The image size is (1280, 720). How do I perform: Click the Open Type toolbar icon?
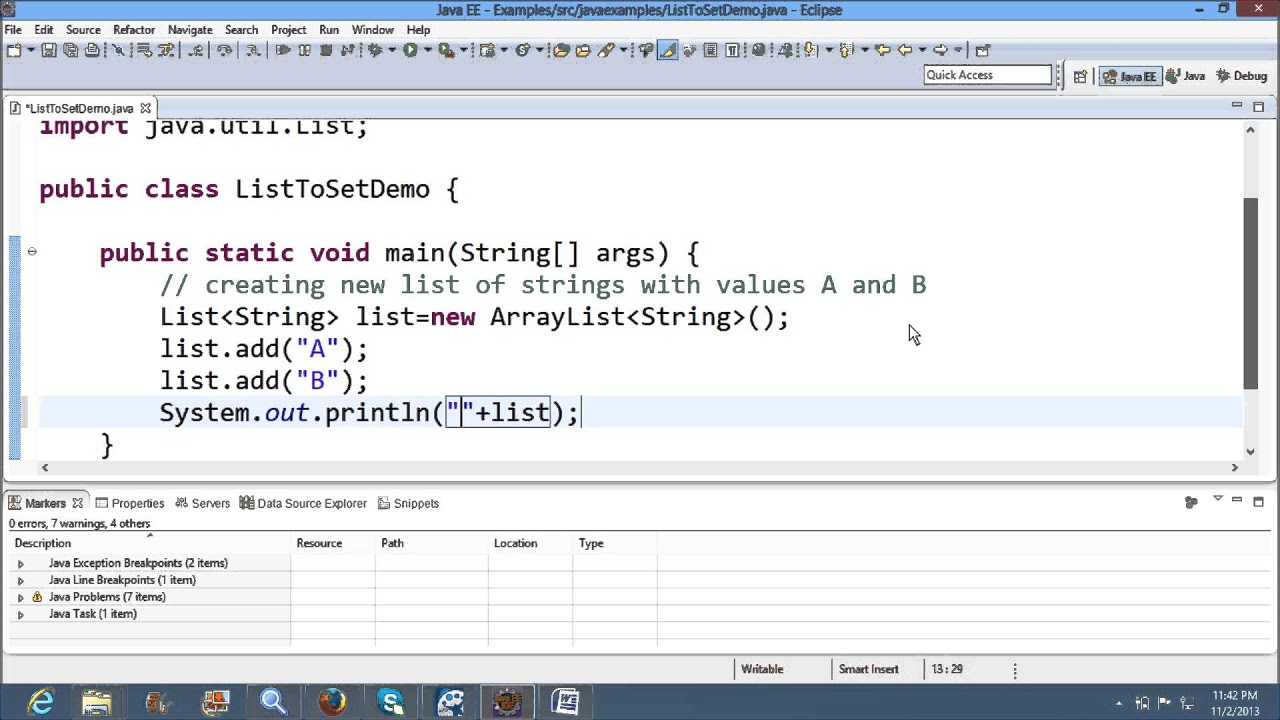561,50
